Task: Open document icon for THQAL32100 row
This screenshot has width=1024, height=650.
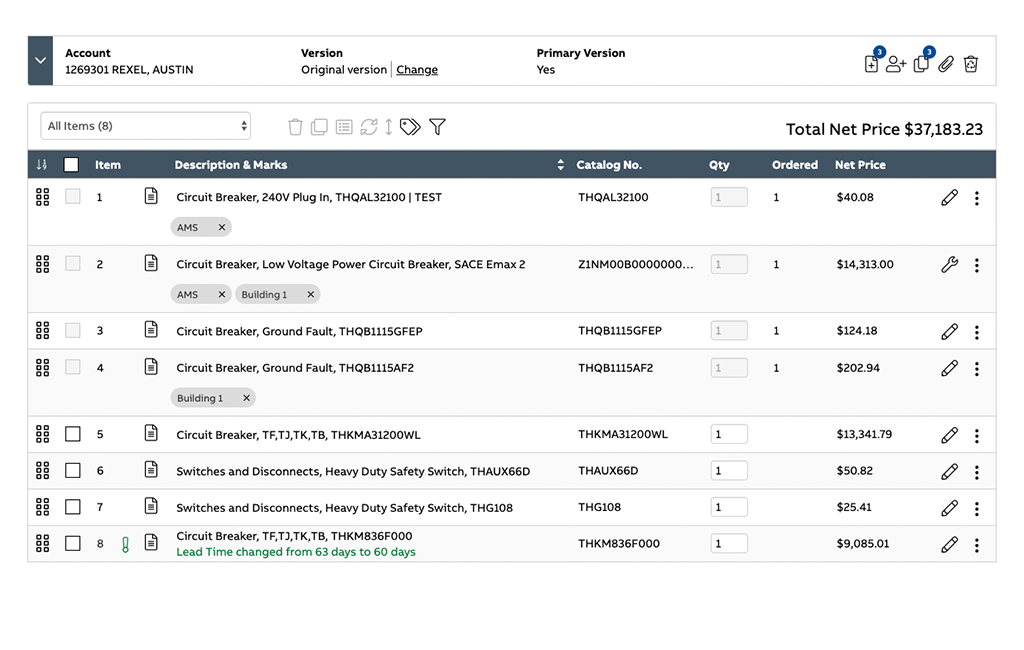Action: (151, 196)
